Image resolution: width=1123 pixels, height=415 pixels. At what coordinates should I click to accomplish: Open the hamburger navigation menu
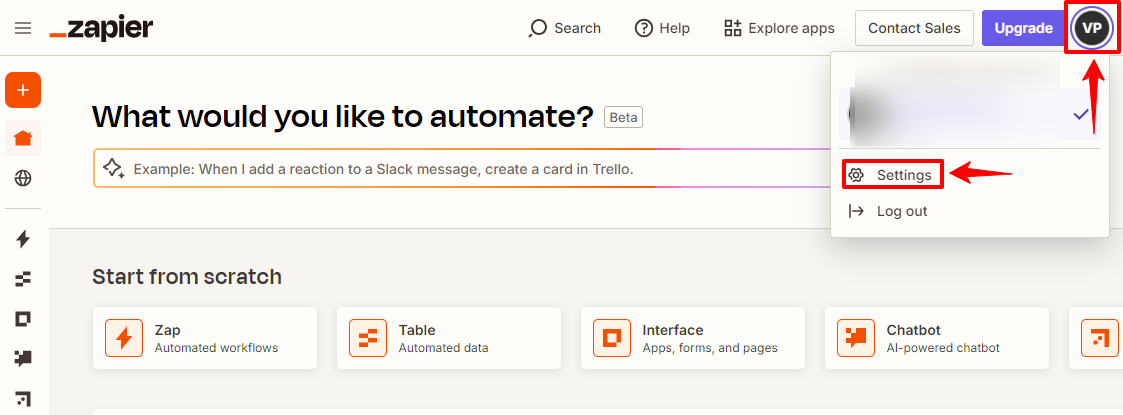tap(23, 28)
